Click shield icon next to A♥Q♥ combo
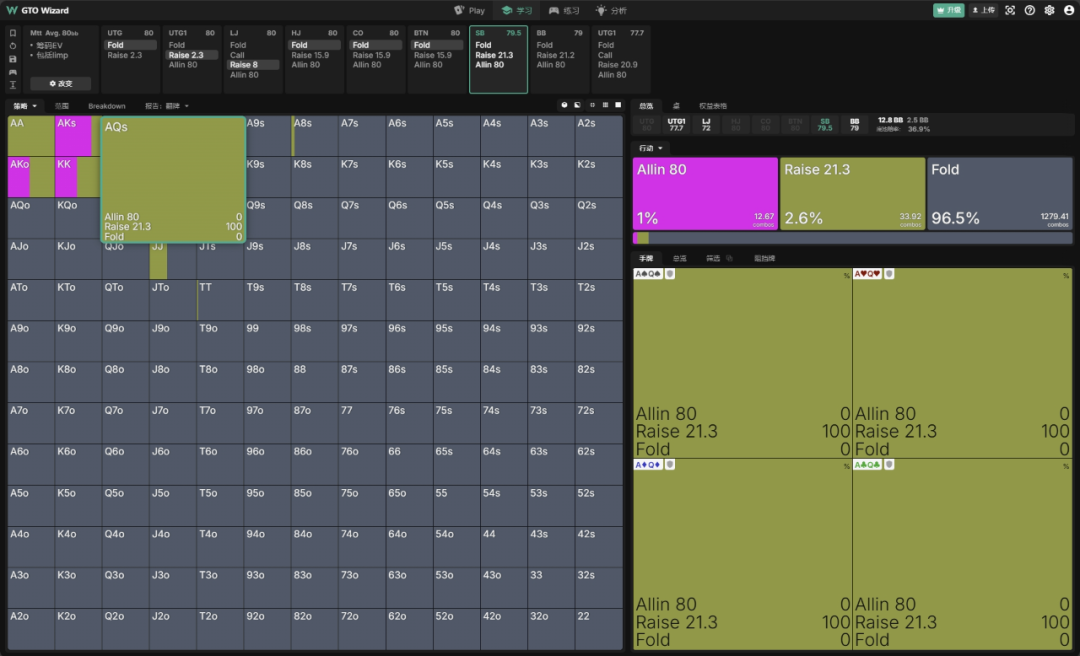This screenshot has width=1080, height=656. [889, 274]
